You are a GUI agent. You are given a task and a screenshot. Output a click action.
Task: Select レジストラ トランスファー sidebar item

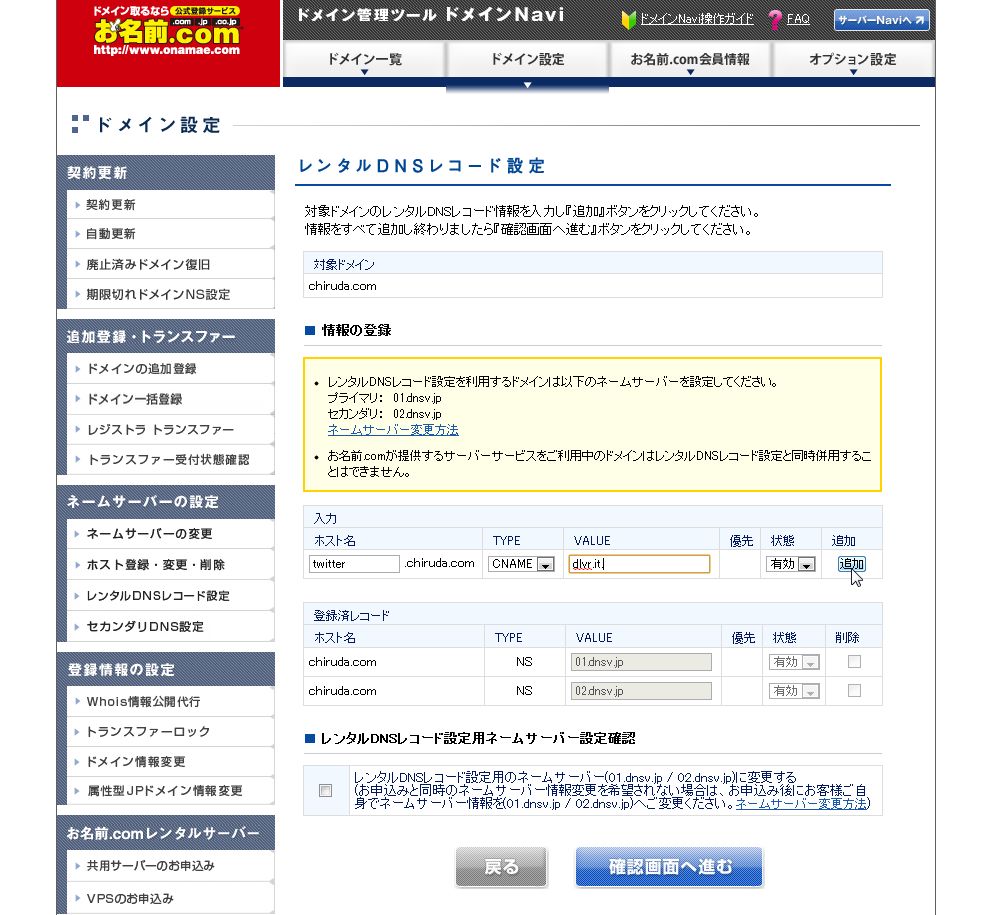coord(170,429)
